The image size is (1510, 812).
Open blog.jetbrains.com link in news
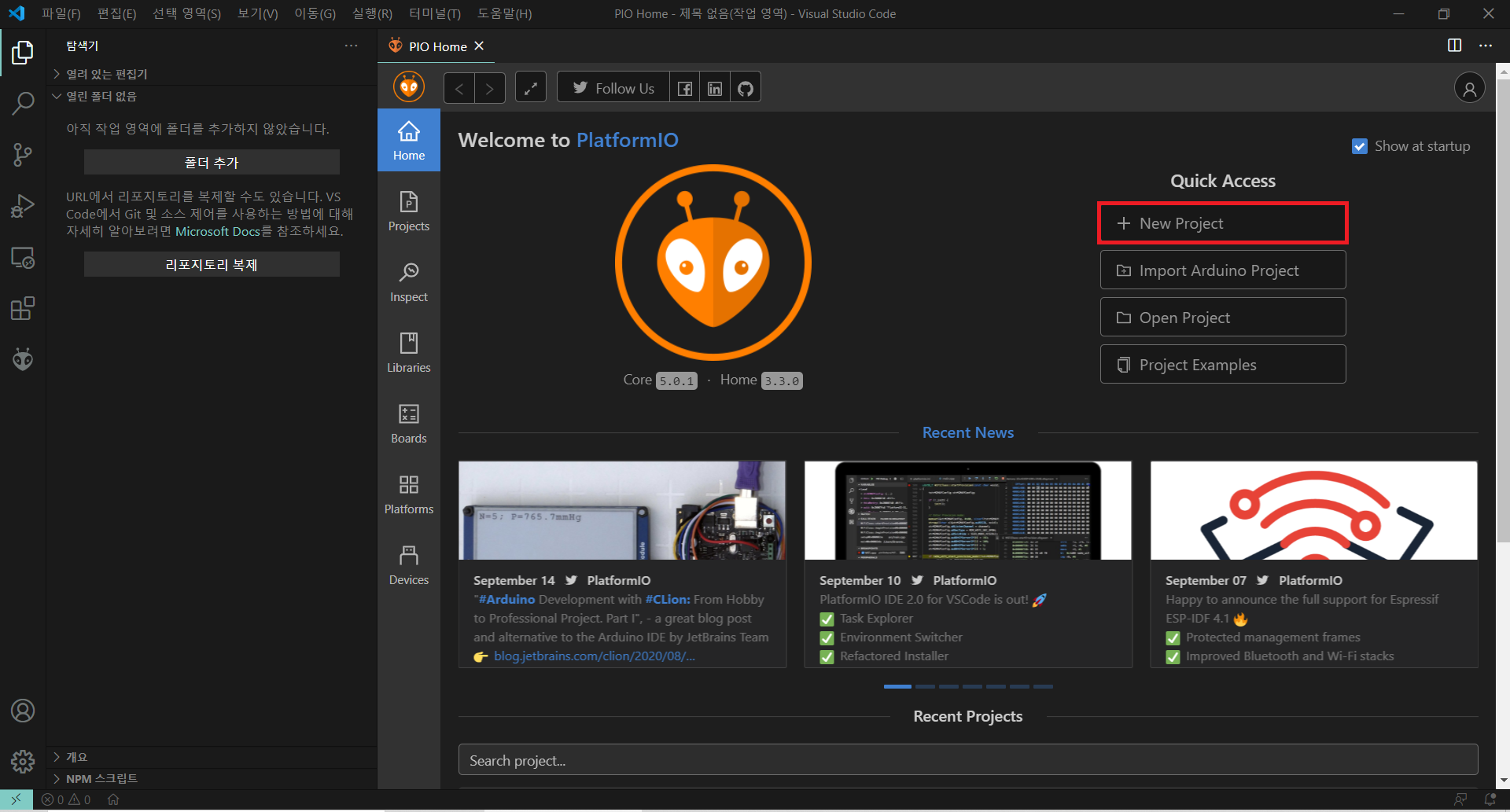click(594, 656)
